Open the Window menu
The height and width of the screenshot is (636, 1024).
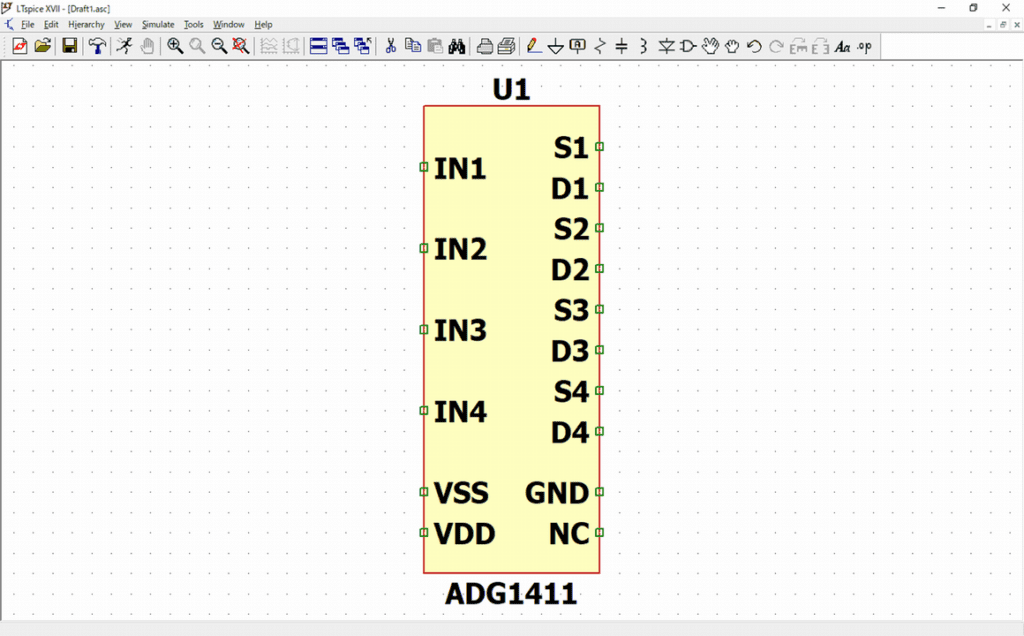(229, 24)
